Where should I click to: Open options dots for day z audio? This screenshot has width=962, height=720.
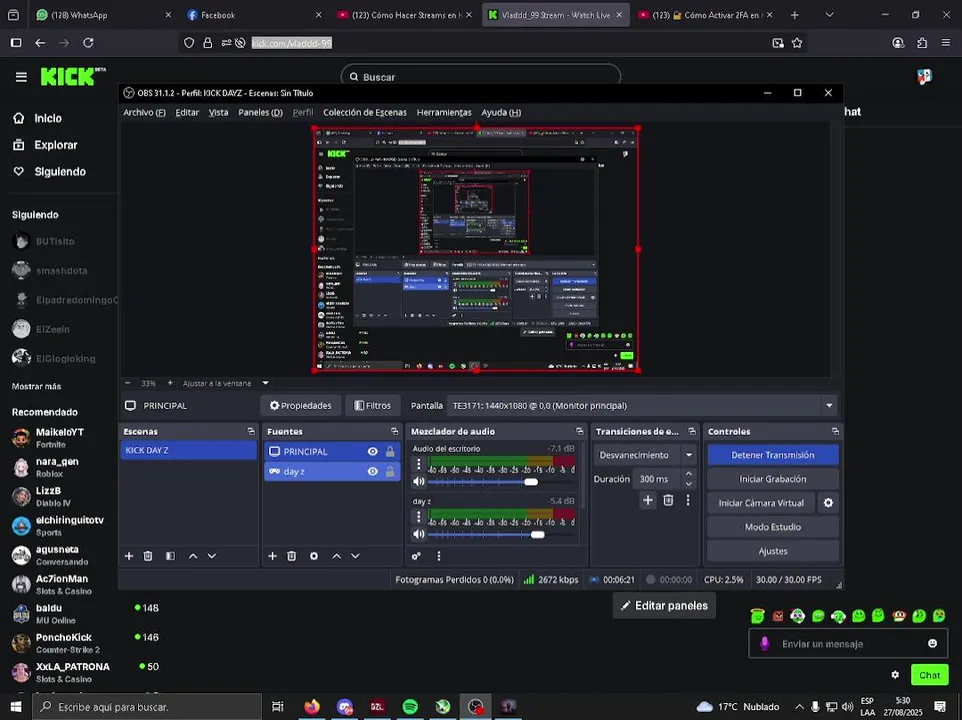coord(418,517)
